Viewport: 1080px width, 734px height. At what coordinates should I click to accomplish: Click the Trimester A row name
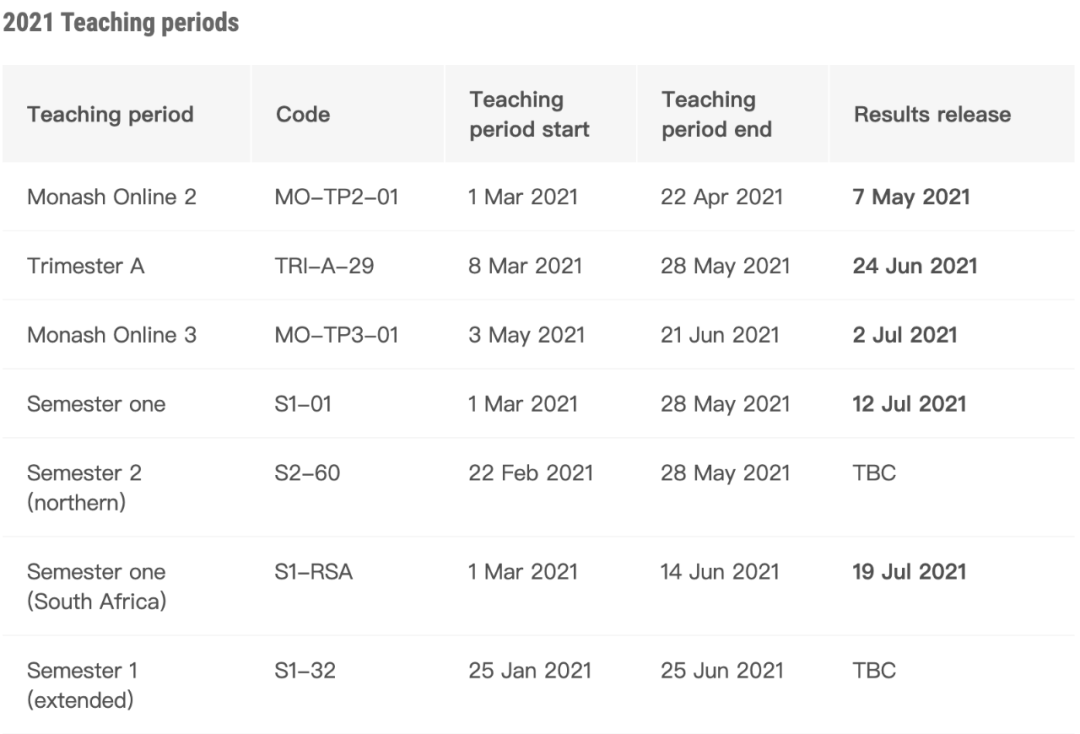(85, 266)
